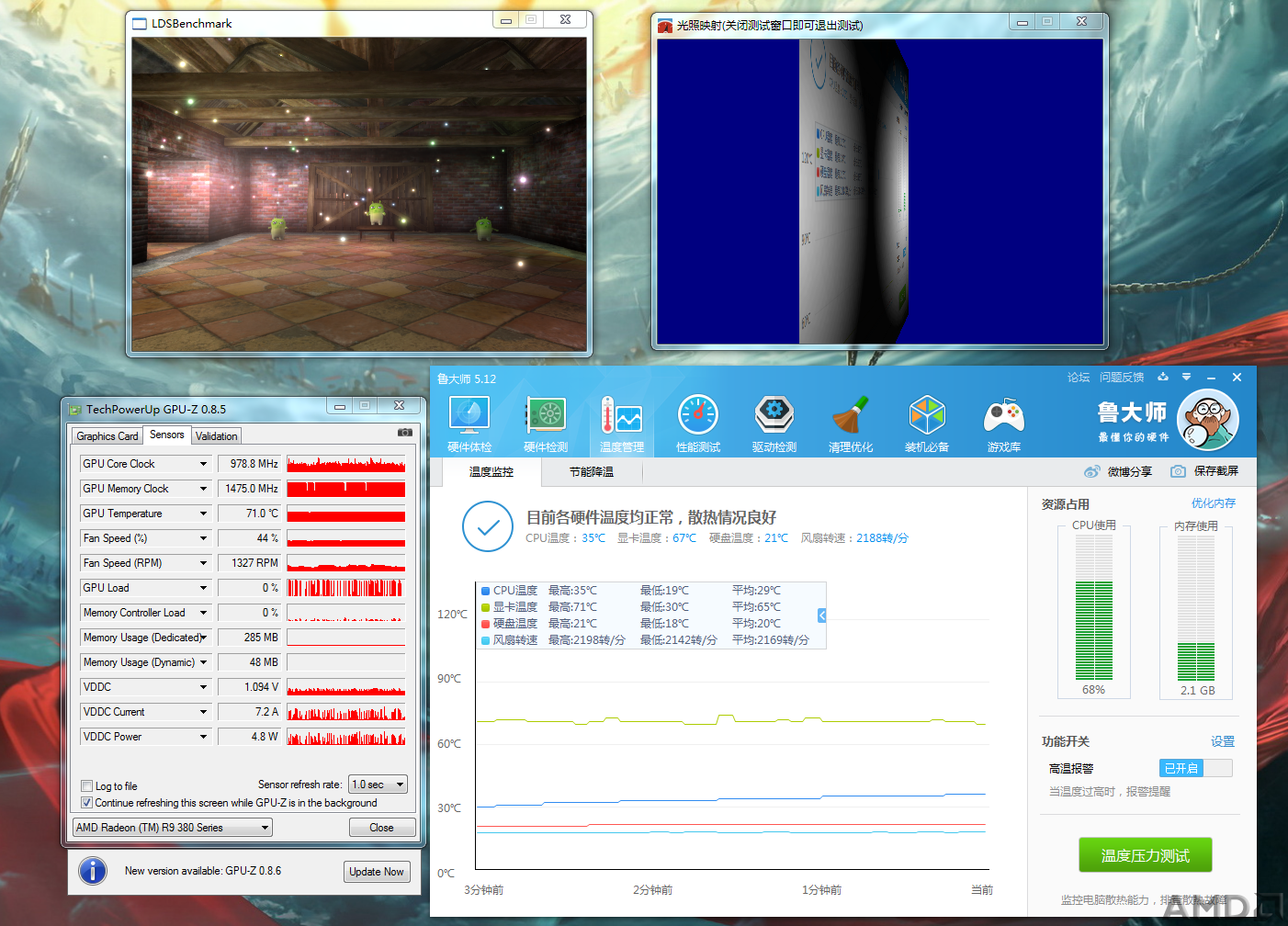Toggle 风扇转速 legend color box

pos(485,640)
